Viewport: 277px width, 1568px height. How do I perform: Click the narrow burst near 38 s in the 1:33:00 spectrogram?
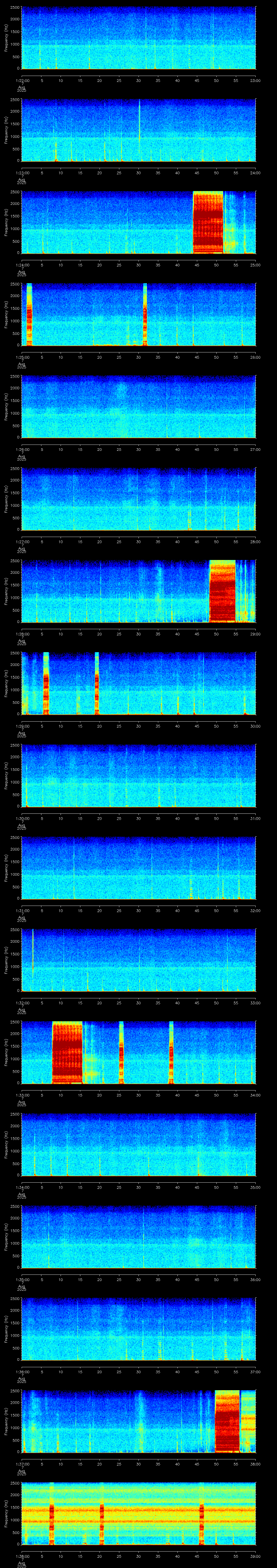click(x=171, y=1052)
